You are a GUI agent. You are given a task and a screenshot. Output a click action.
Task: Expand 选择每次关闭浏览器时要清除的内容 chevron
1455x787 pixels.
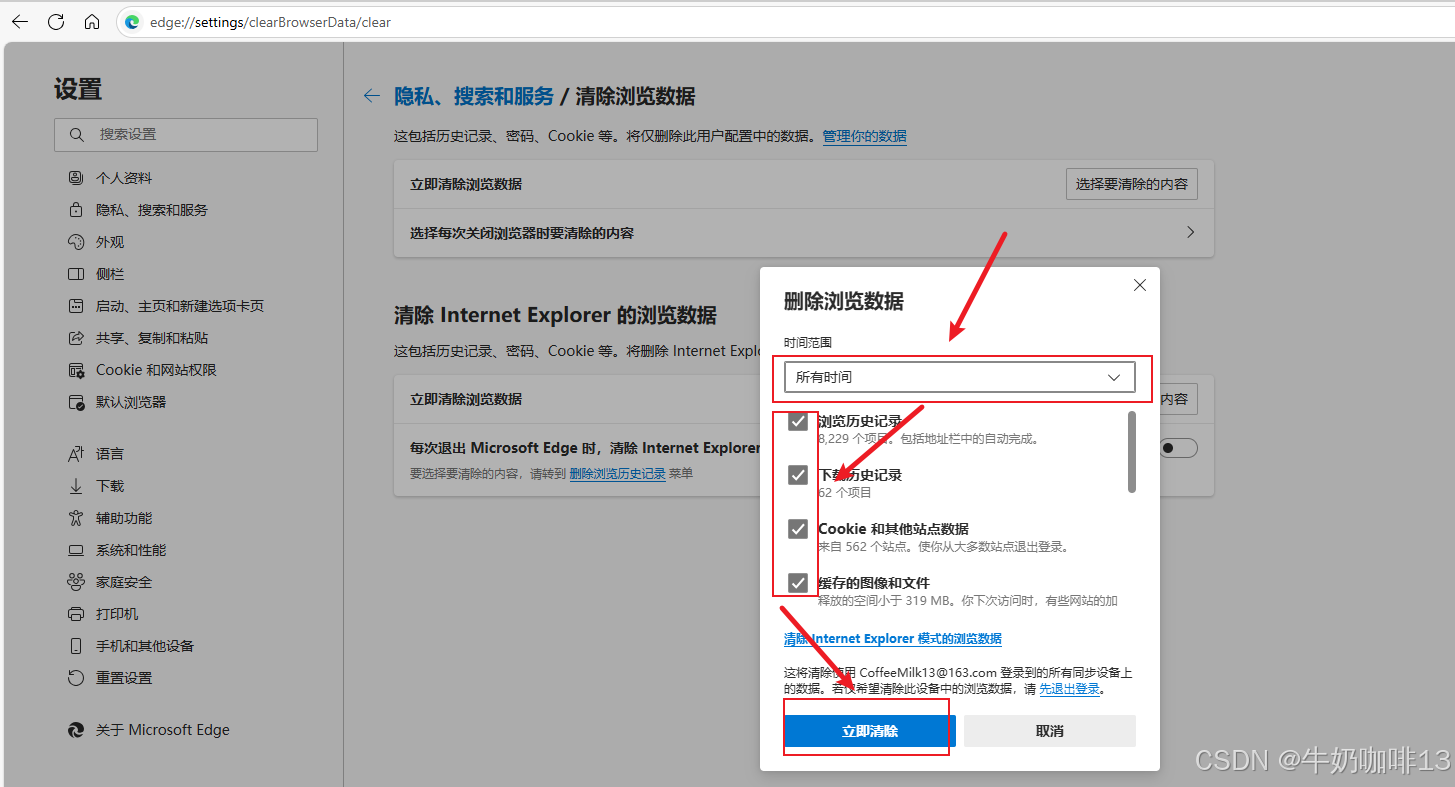click(x=1190, y=232)
